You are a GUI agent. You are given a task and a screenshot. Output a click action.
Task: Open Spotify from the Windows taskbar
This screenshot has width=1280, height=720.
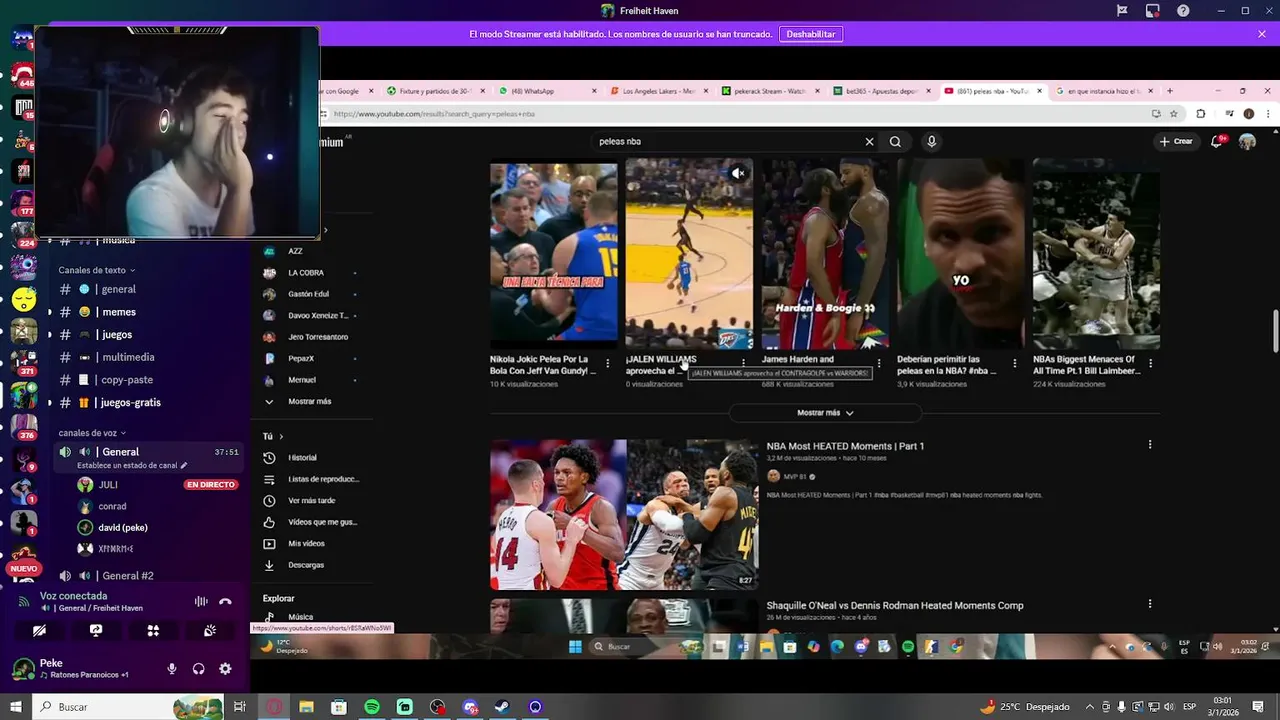point(372,707)
